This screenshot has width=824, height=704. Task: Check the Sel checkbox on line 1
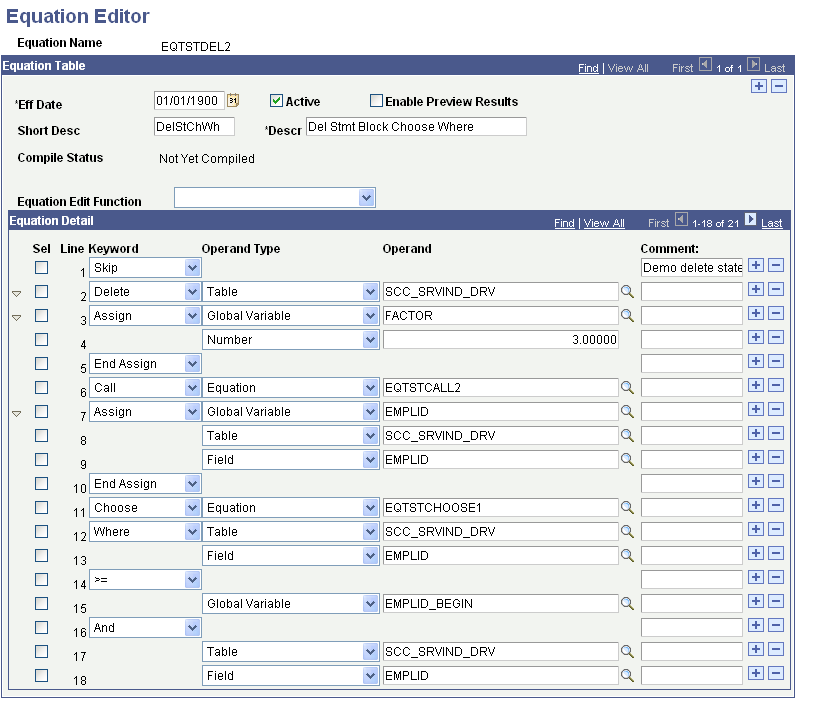[41, 267]
